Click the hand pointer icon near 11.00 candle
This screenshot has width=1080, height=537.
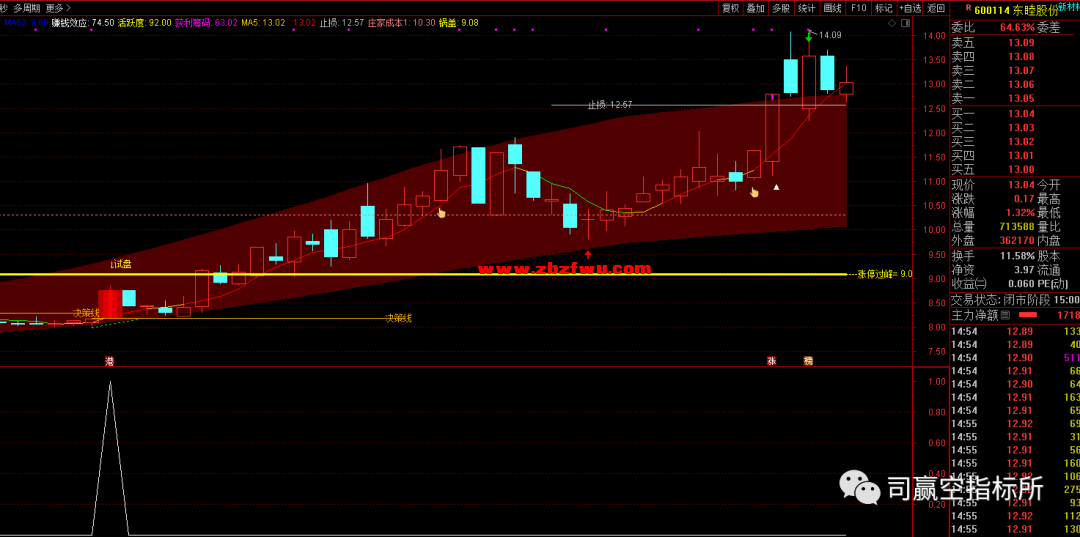[754, 192]
